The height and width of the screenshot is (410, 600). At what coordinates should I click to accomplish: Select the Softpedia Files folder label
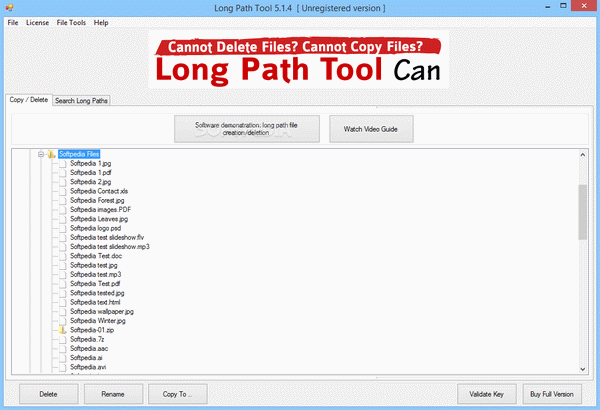tap(79, 154)
